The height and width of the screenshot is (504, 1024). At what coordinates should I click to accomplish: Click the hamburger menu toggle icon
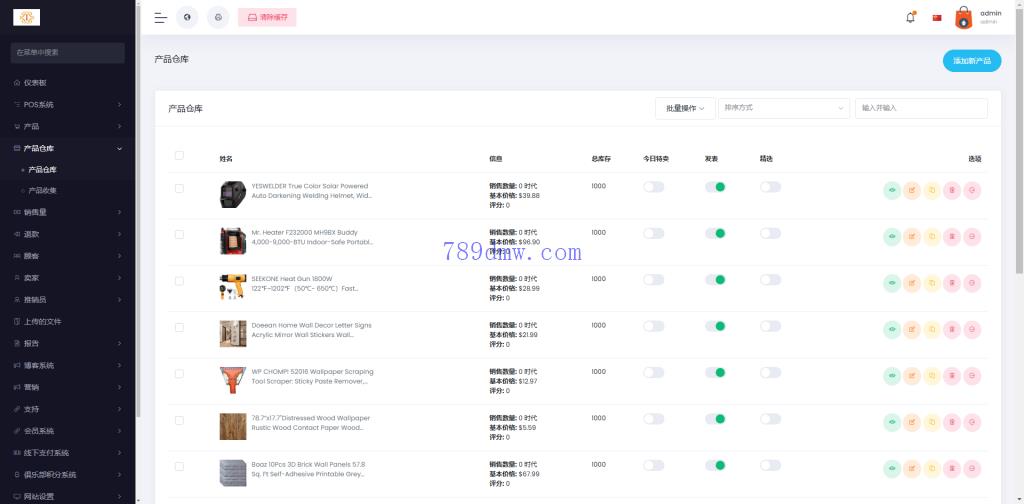pos(160,17)
